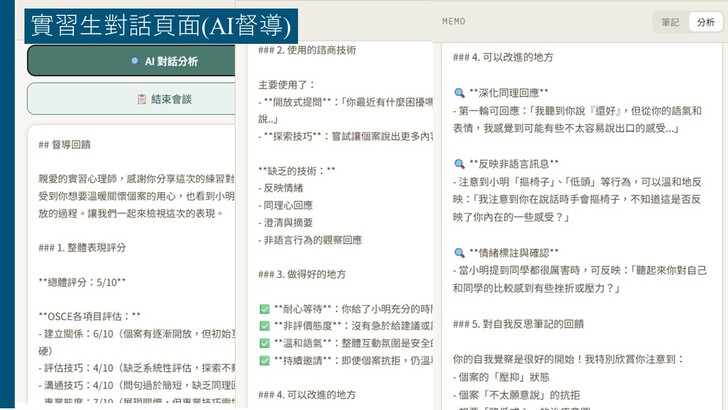The image size is (728, 410).
Task: Click the green check beside 非評價態度
Action: pos(264,326)
